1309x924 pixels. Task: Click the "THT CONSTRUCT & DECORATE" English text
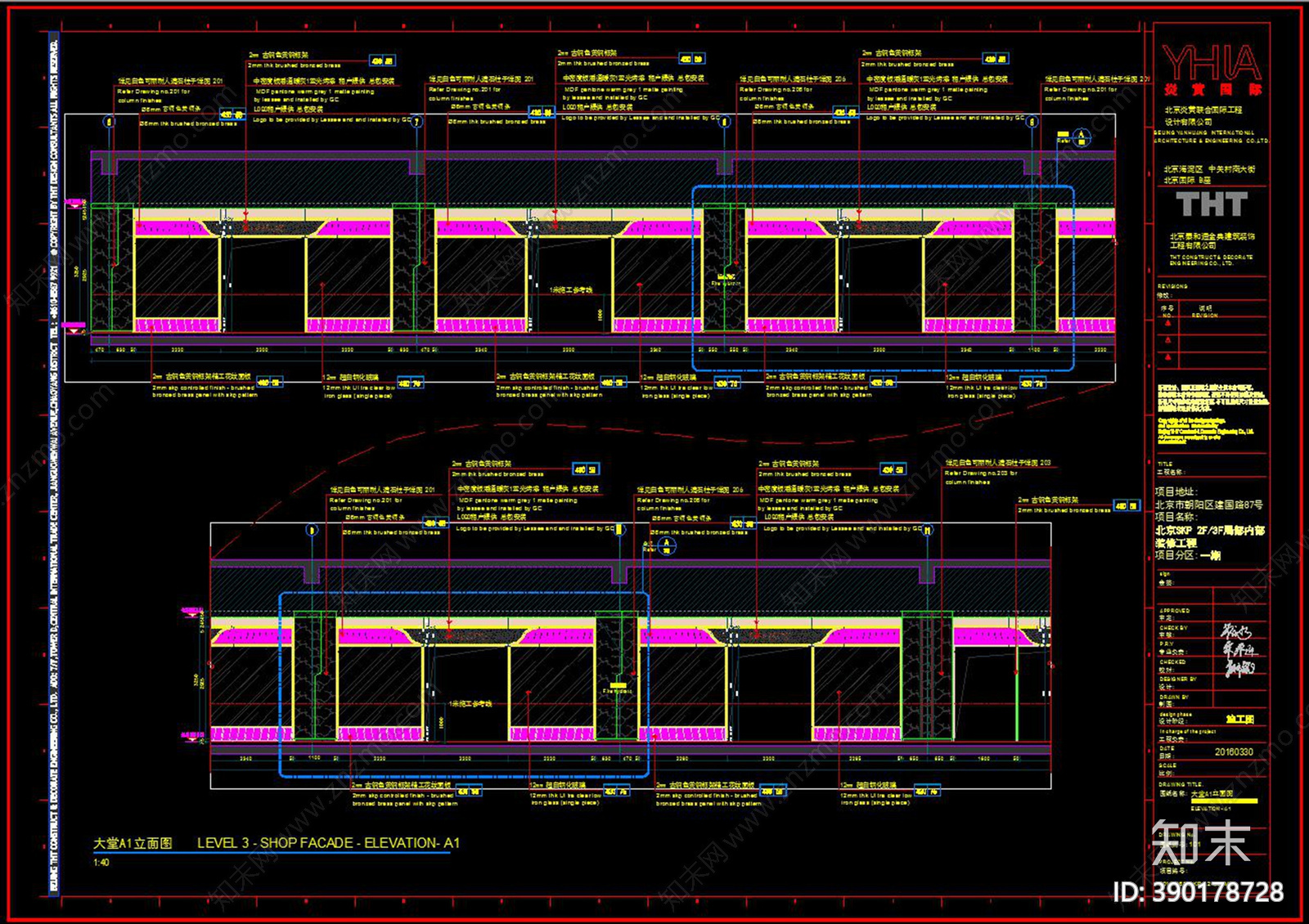click(x=1211, y=257)
